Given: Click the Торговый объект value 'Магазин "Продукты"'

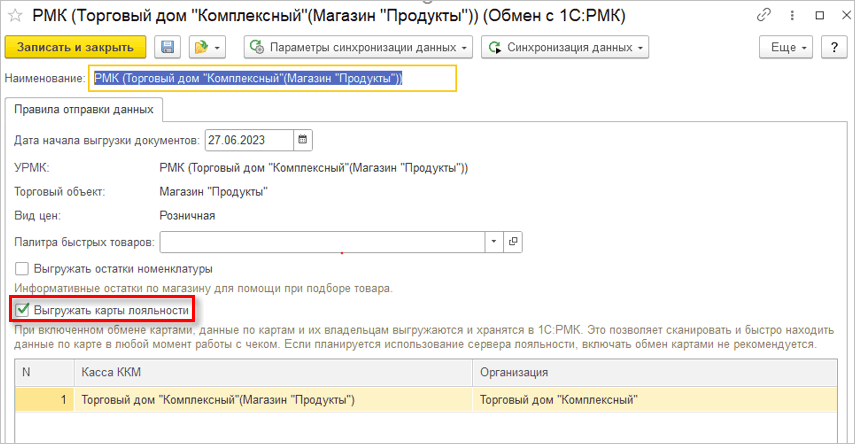Looking at the screenshot, I should 213,192.
